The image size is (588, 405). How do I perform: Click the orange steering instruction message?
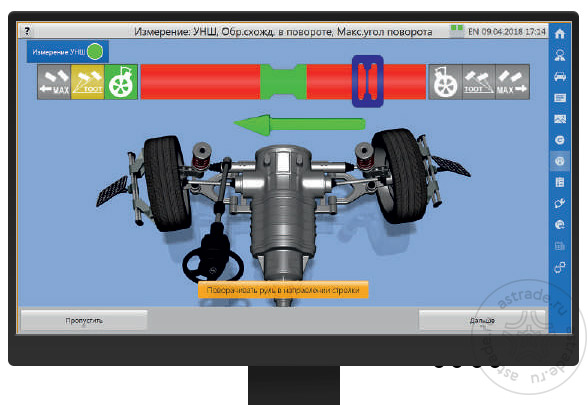coord(283,290)
